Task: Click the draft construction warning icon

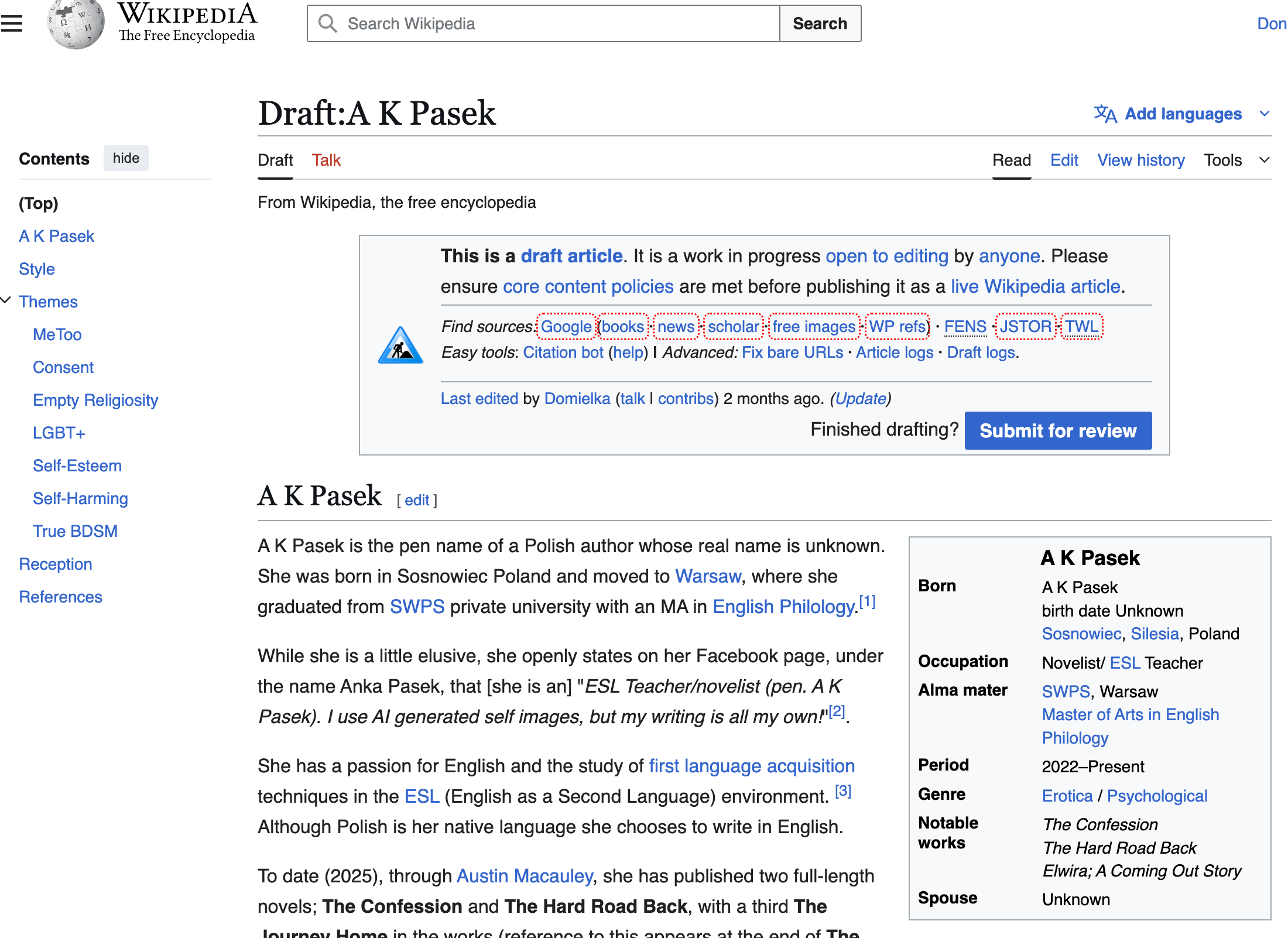Action: click(400, 345)
